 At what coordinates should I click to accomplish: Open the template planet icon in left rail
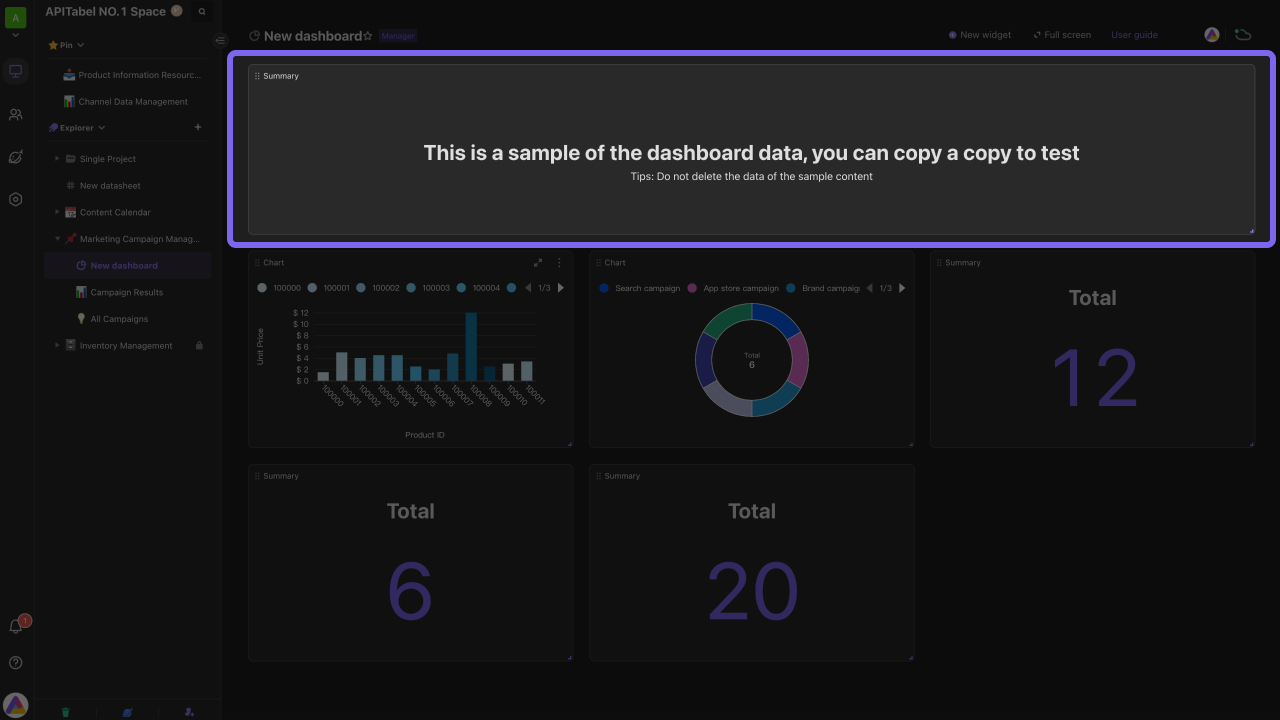point(15,157)
